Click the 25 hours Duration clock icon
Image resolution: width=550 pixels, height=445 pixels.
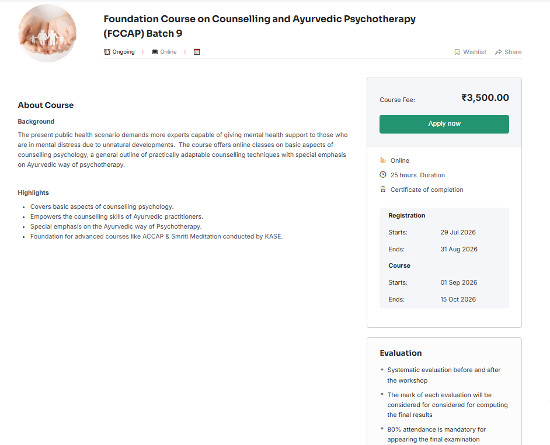383,175
